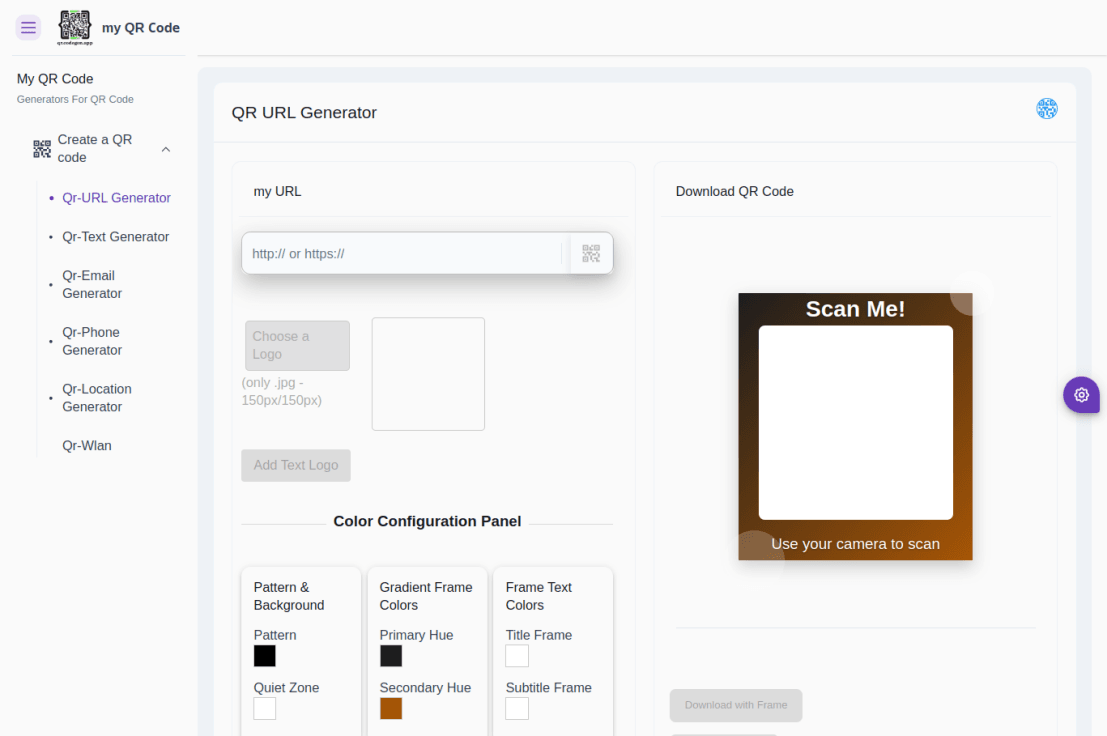Click the Add Text Logo button
The width and height of the screenshot is (1107, 736).
(296, 466)
